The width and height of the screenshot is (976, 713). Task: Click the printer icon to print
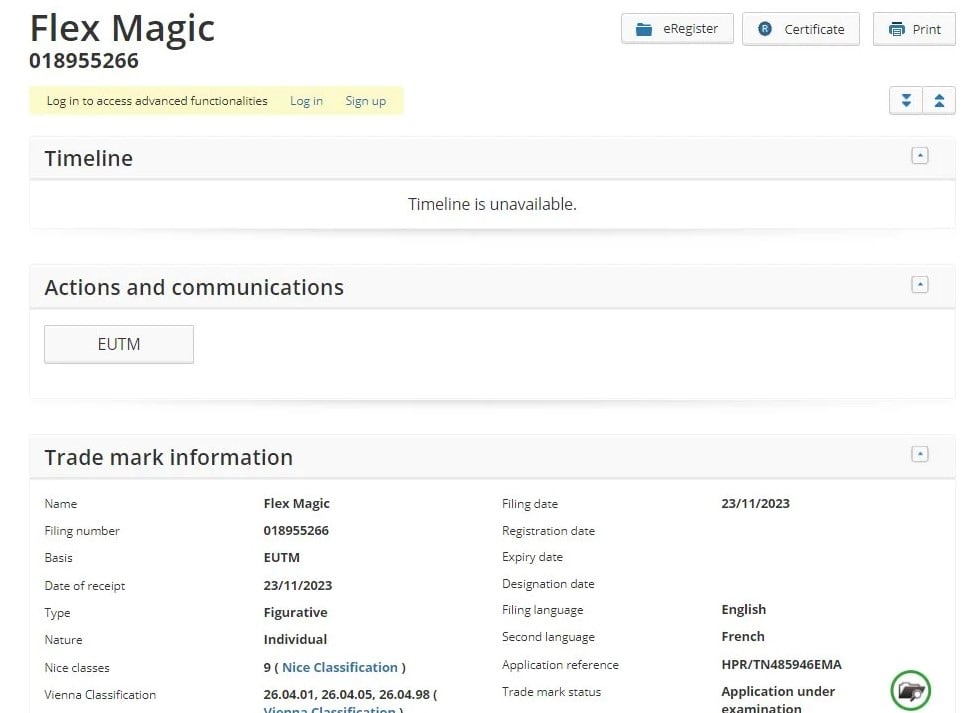tap(896, 29)
